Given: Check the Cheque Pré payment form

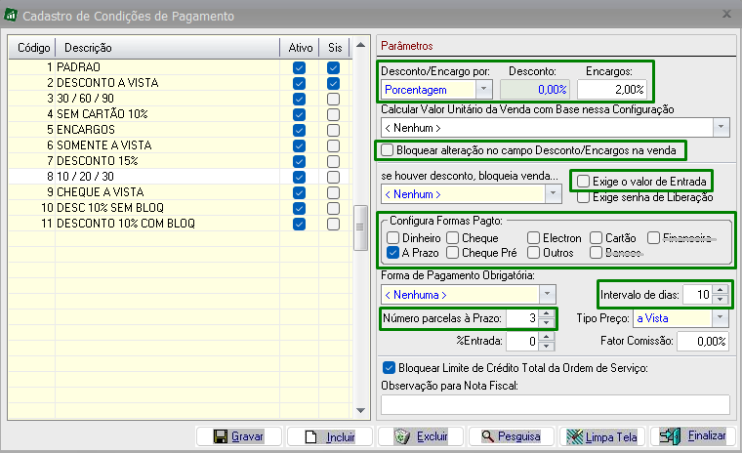Looking at the screenshot, I should click(x=452, y=253).
